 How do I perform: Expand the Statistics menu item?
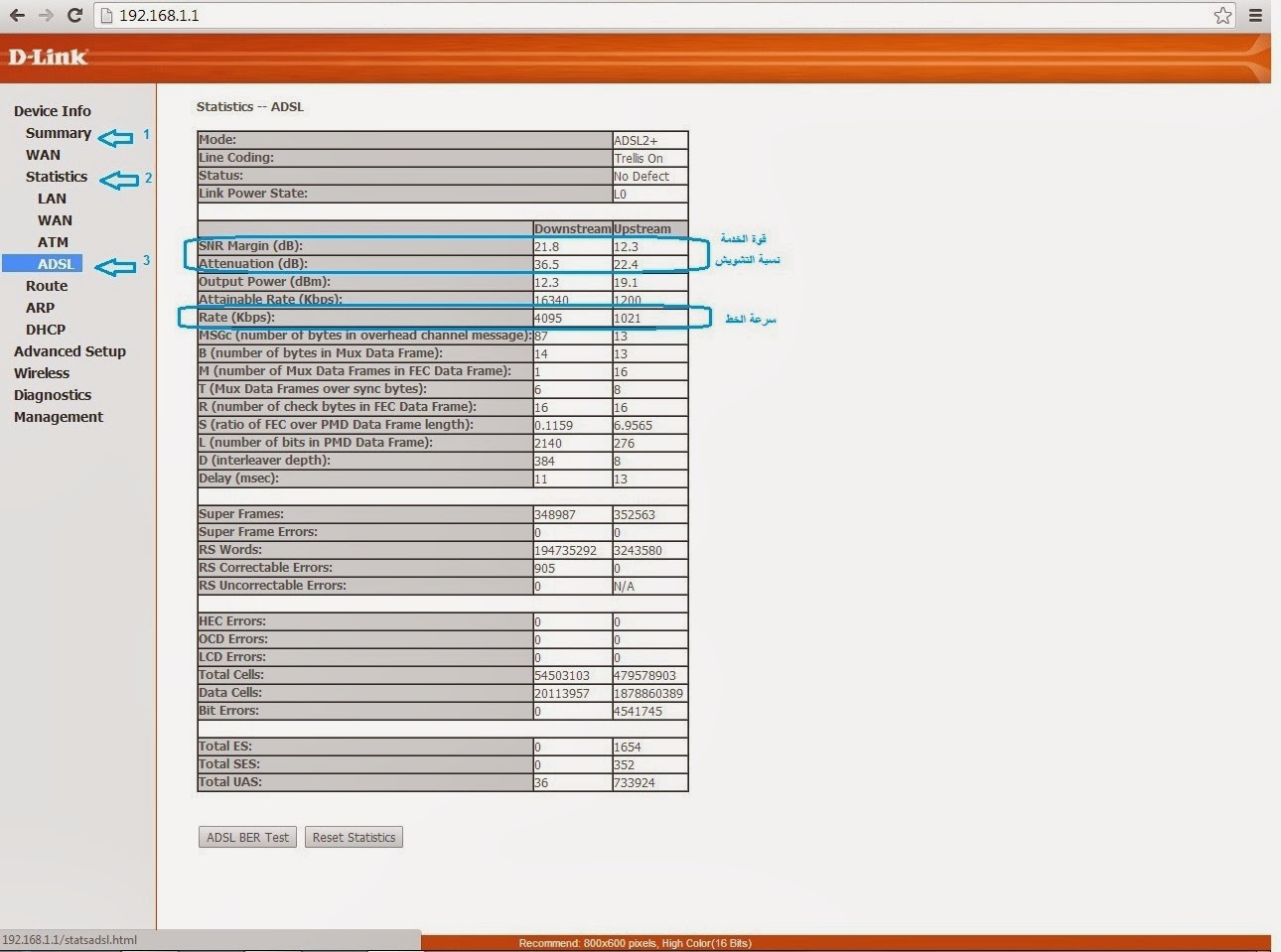click(x=57, y=177)
